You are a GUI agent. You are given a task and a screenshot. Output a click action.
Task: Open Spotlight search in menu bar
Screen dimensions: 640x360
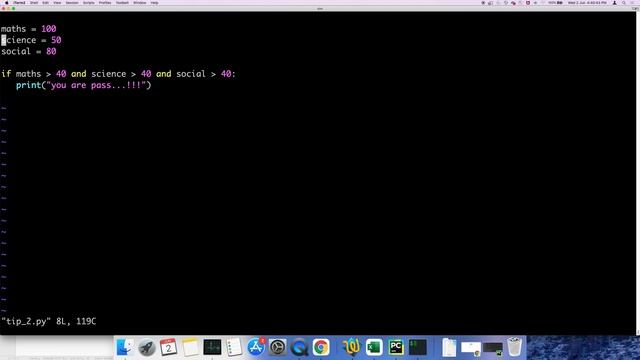point(624,3)
